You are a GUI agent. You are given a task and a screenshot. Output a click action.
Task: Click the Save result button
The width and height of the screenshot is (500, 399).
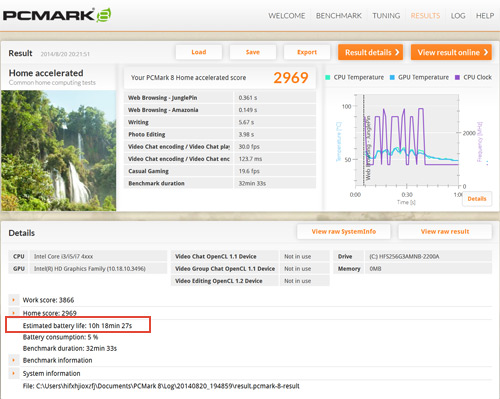coord(253,52)
